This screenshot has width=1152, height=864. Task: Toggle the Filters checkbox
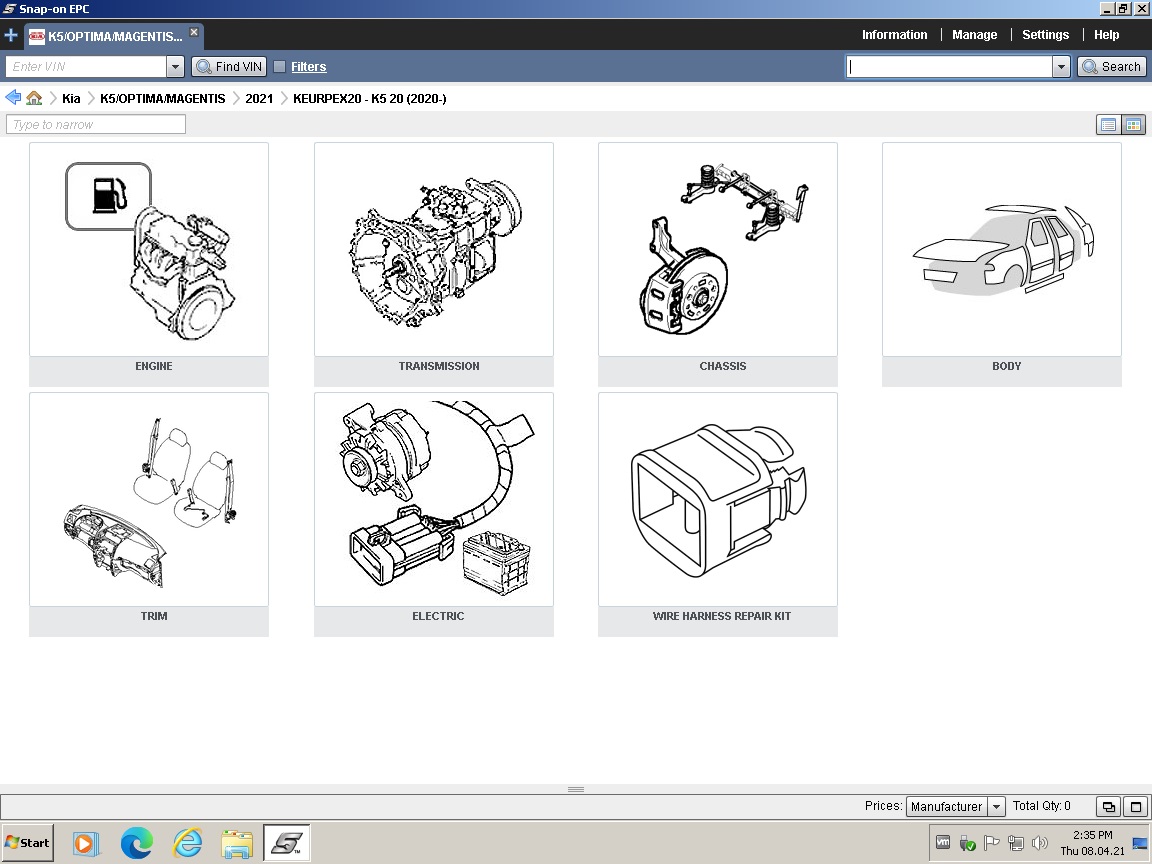279,67
